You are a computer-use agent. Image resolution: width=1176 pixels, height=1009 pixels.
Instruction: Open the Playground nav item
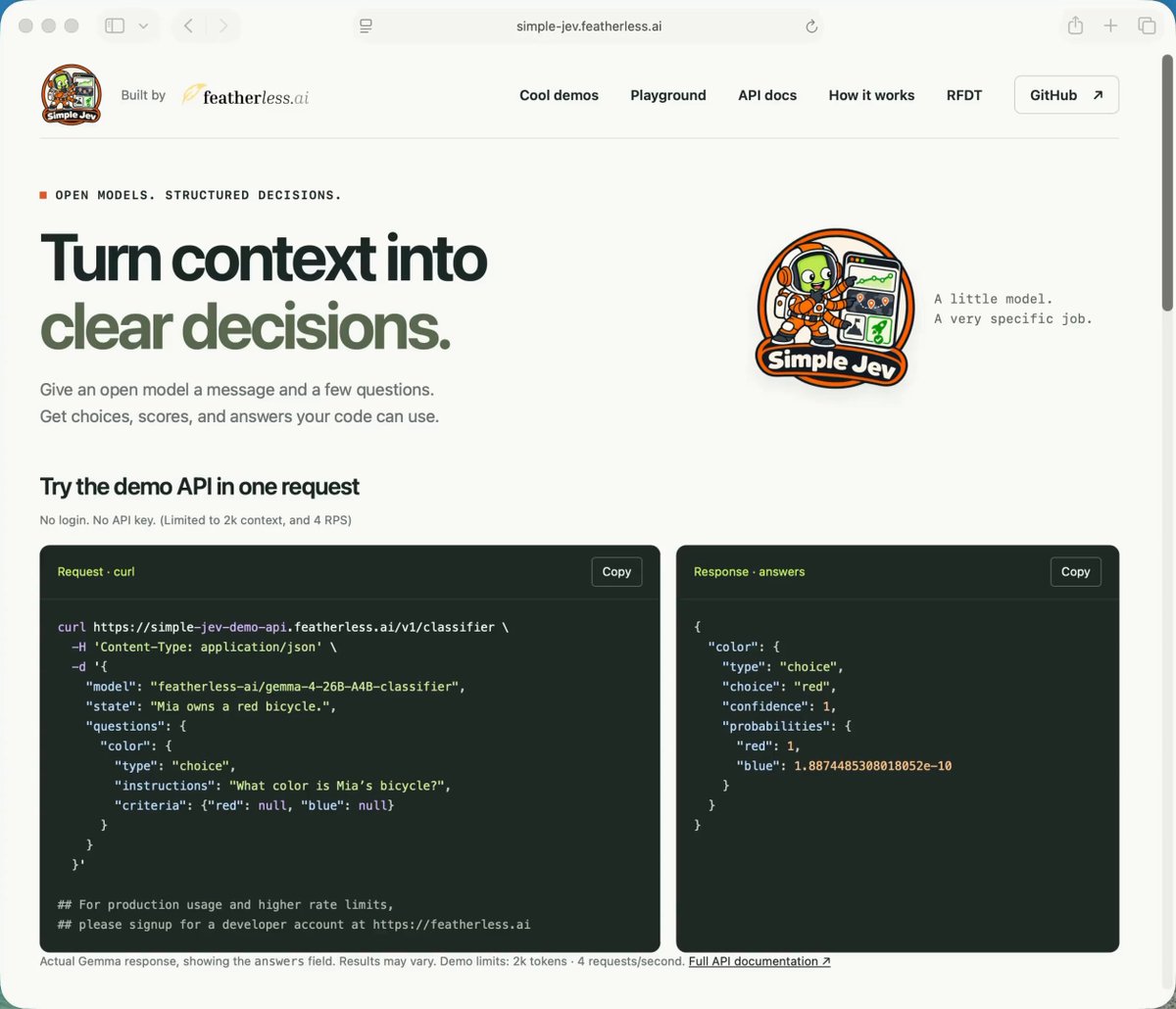[668, 95]
